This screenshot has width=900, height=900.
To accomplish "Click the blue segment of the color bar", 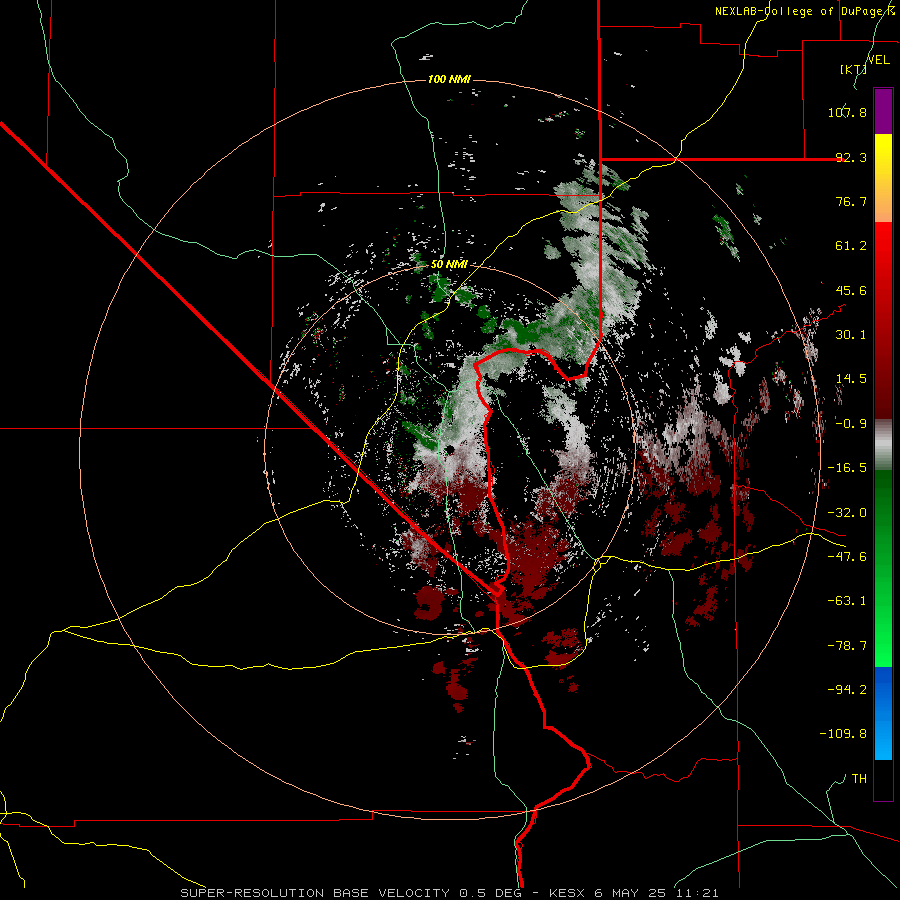I will pos(883,713).
